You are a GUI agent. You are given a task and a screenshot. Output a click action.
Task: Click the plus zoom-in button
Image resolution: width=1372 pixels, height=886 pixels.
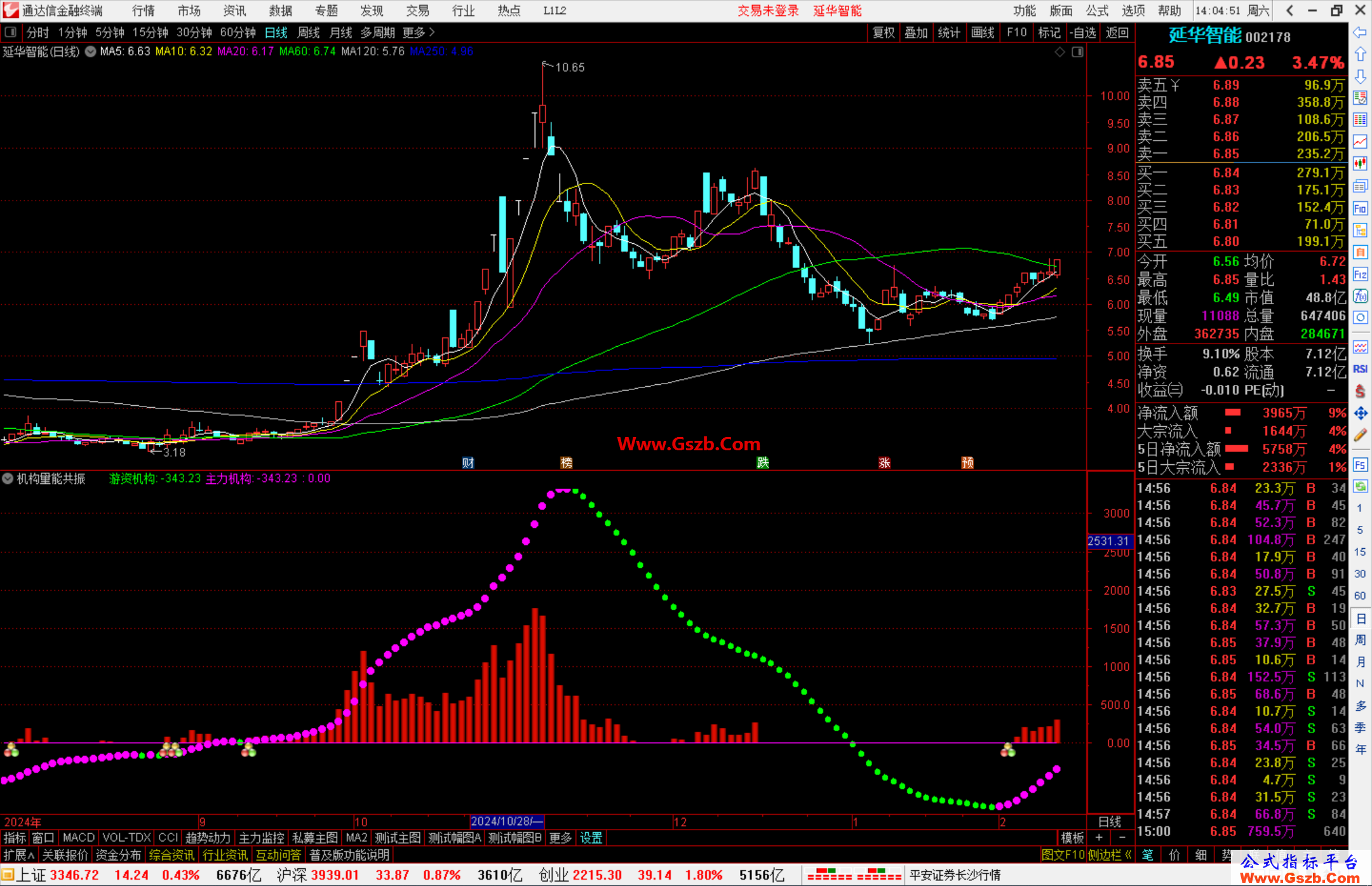(1099, 838)
